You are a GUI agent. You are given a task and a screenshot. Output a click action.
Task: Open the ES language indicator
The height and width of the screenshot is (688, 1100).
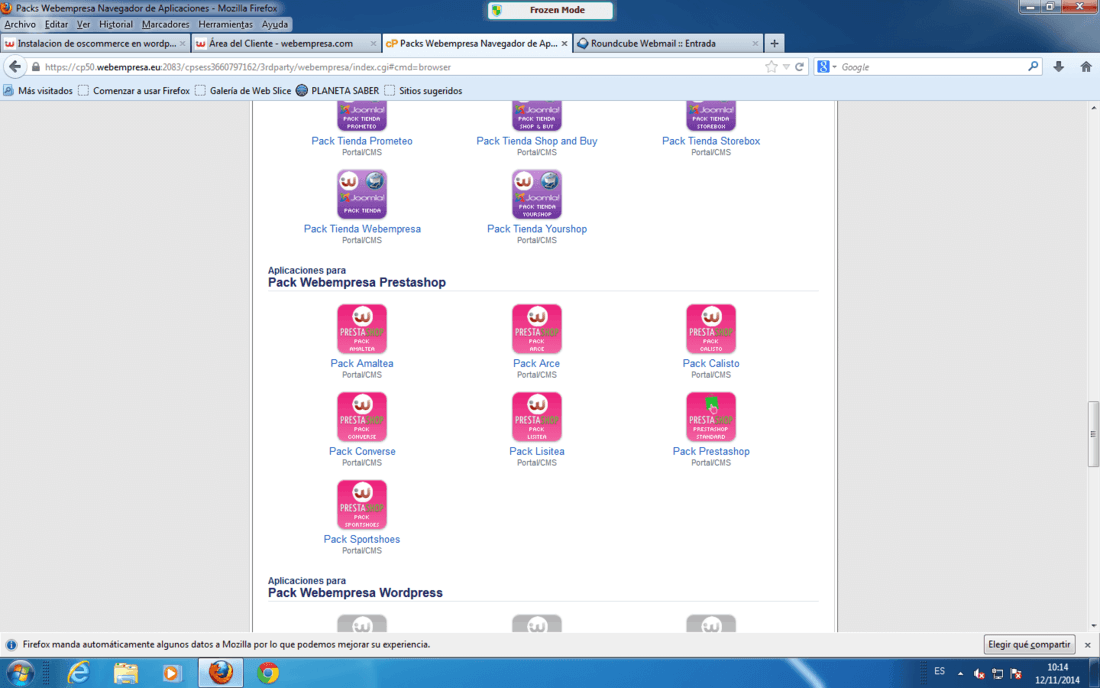(x=939, y=672)
